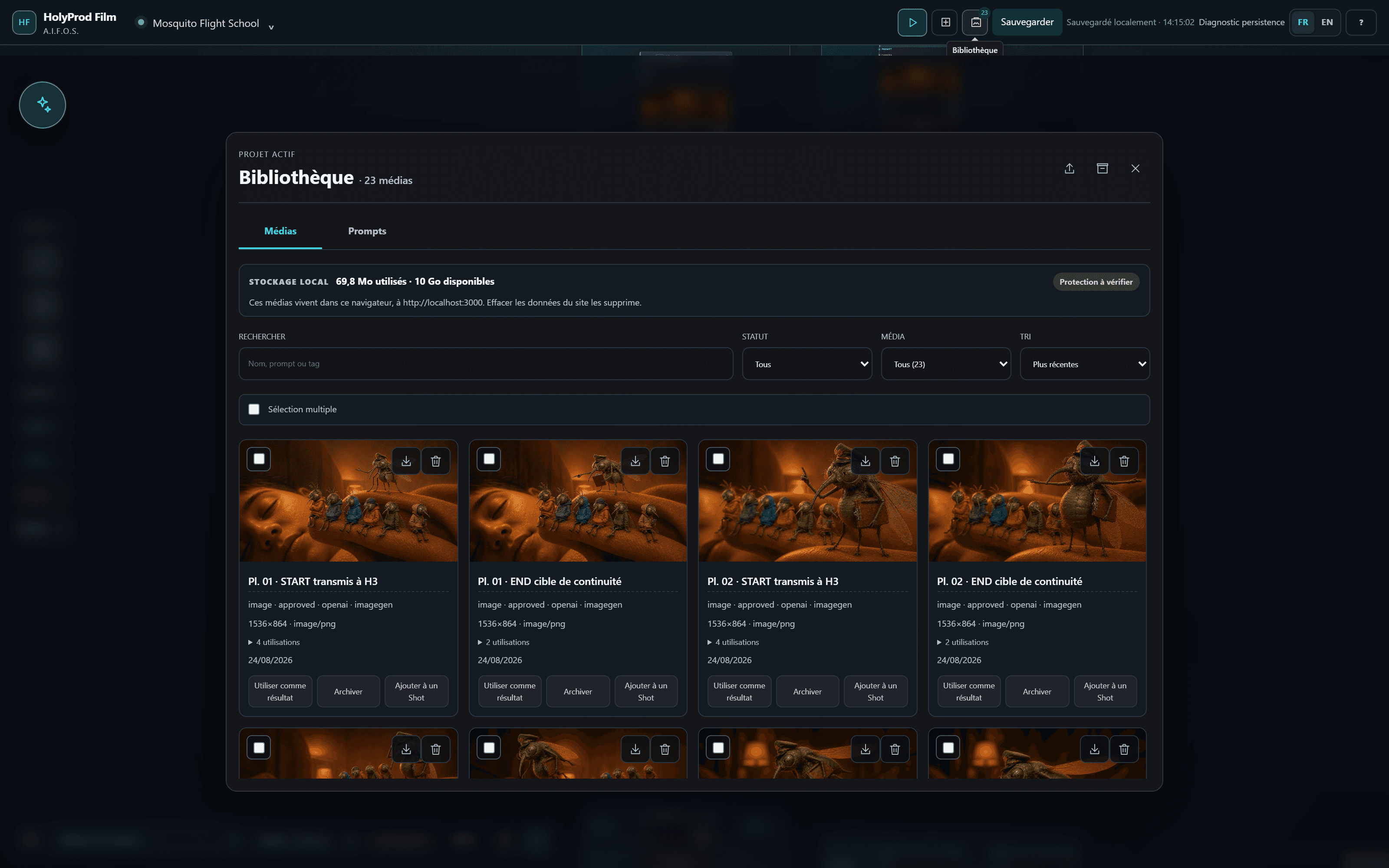Image resolution: width=1389 pixels, height=868 pixels.
Task: Tick the checkbox on Pl. 02 END card
Action: 948,459
